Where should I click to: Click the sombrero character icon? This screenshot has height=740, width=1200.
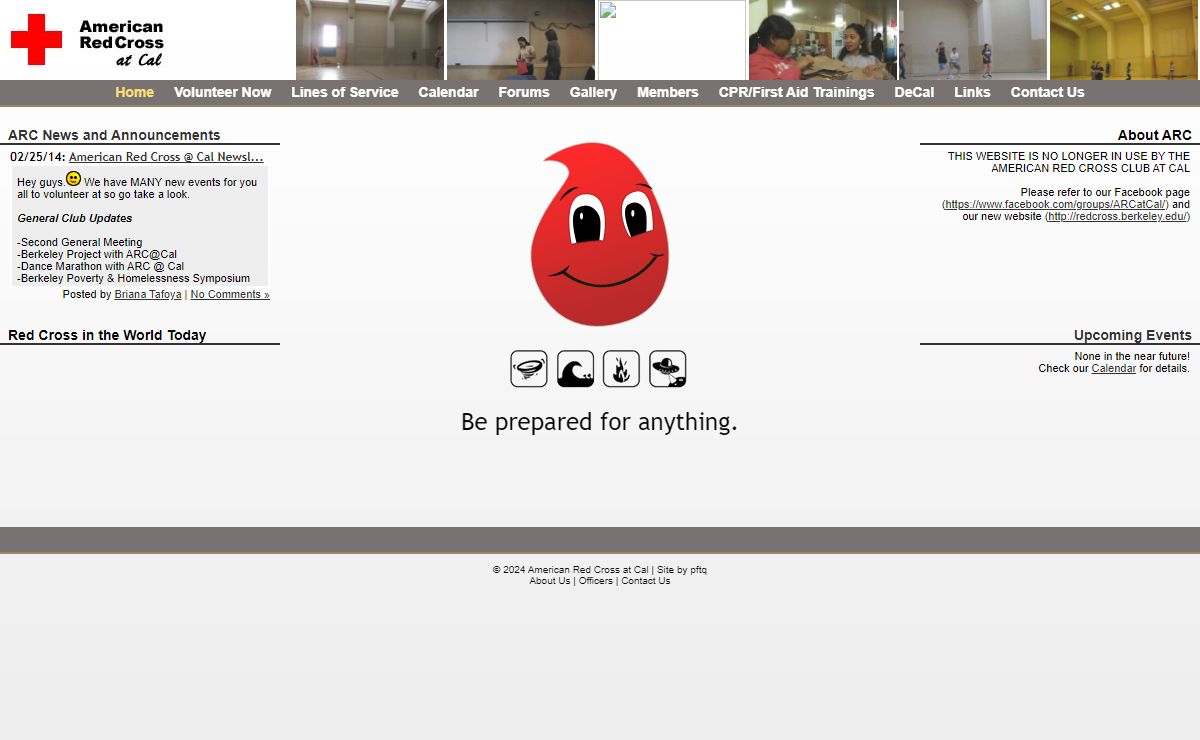click(667, 369)
